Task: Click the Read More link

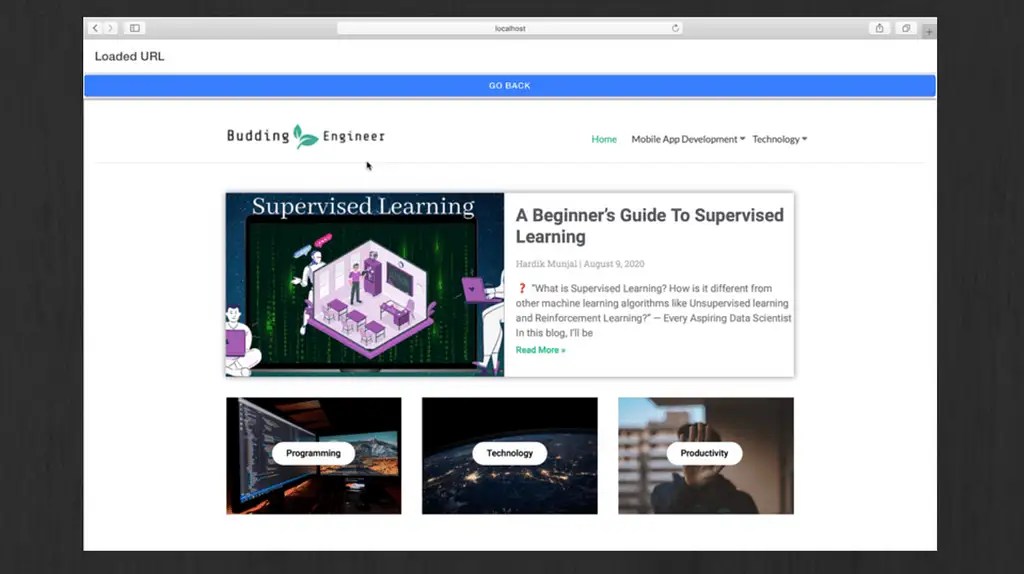Action: 541,350
